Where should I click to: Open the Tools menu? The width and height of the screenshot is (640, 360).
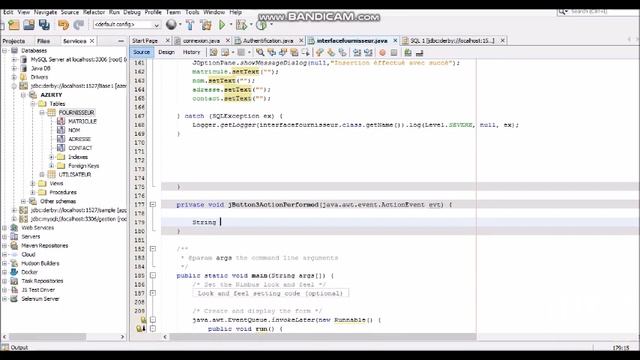point(192,12)
